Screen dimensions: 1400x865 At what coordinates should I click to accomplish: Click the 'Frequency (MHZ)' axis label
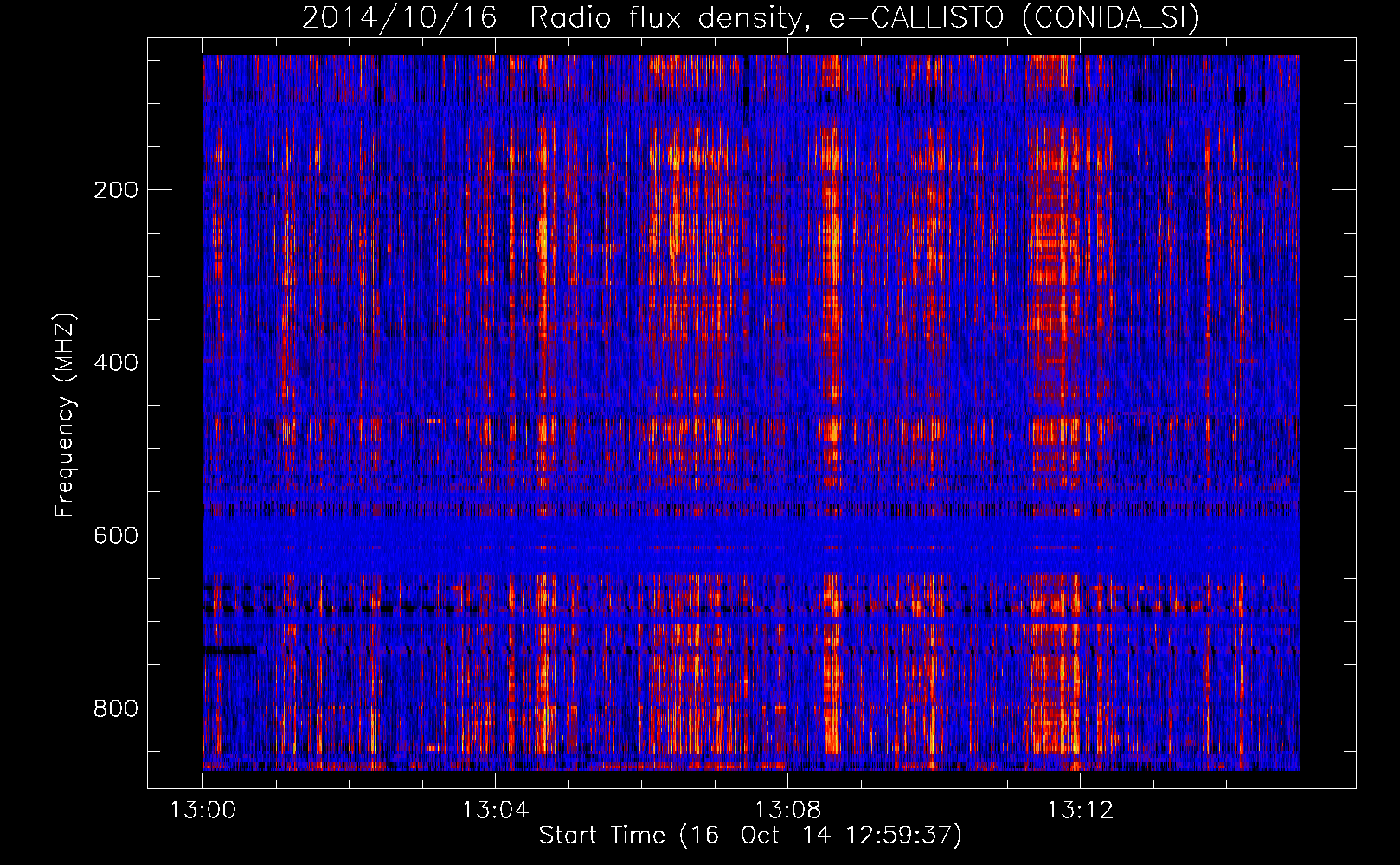click(x=64, y=415)
